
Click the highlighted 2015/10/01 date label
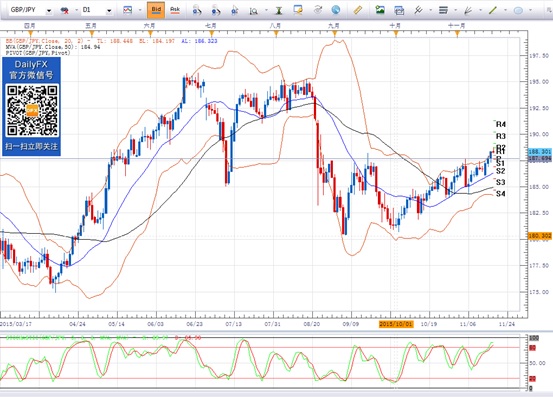click(396, 324)
